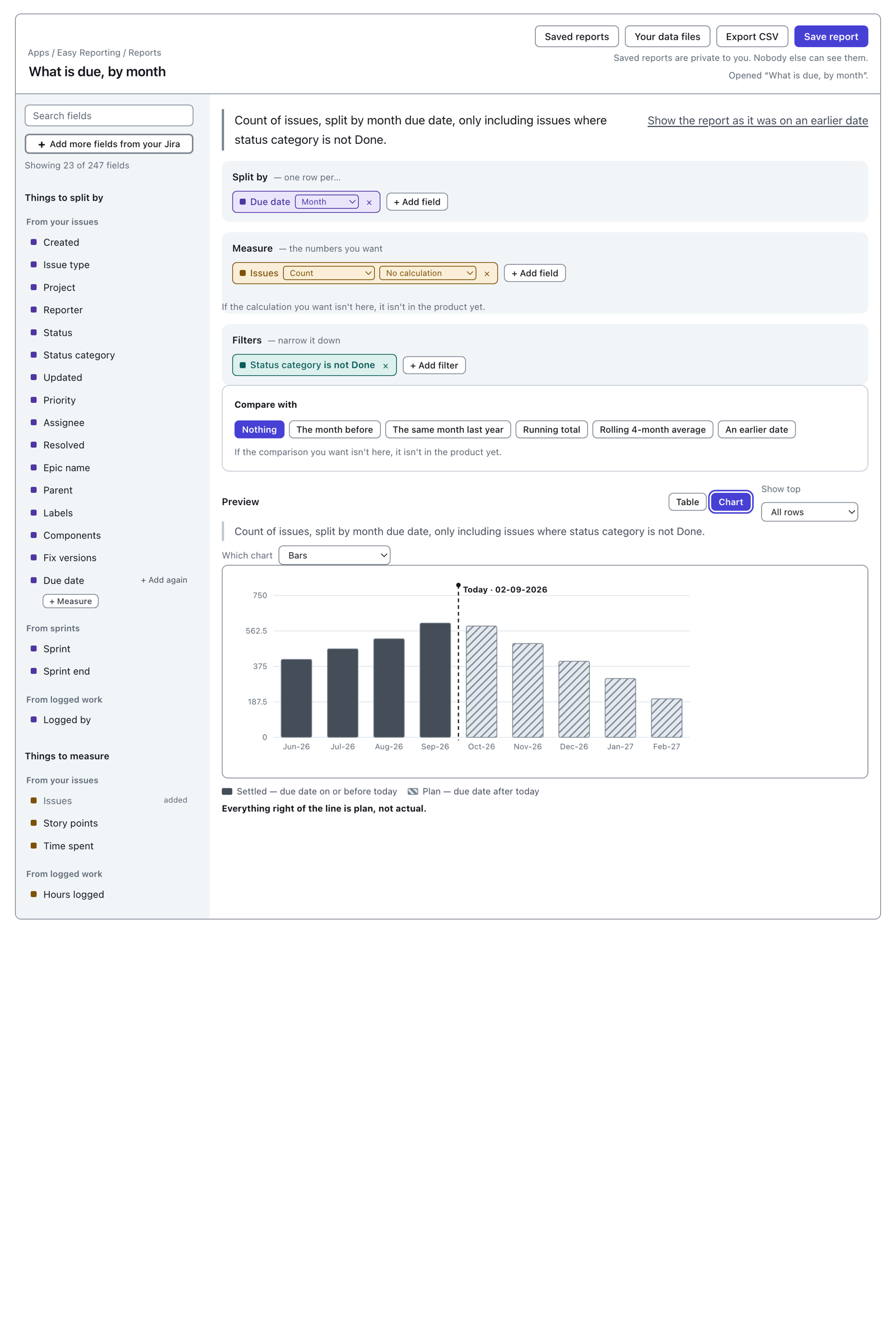The width and height of the screenshot is (896, 1344).
Task: Add field to Measure section
Action: click(x=534, y=273)
